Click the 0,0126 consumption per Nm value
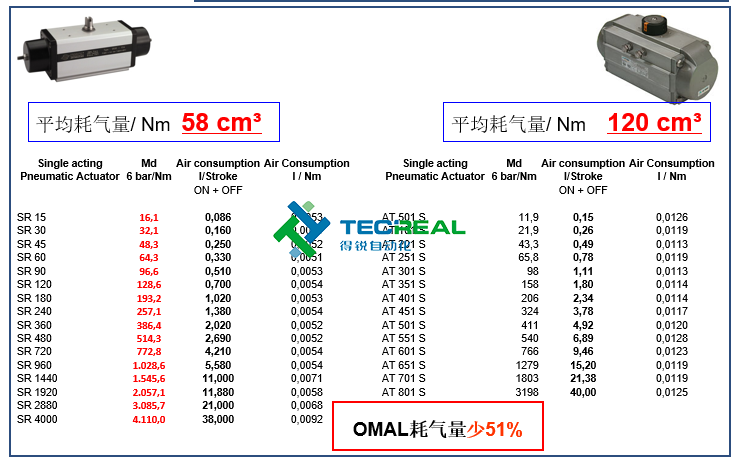734x460 pixels. (671, 217)
